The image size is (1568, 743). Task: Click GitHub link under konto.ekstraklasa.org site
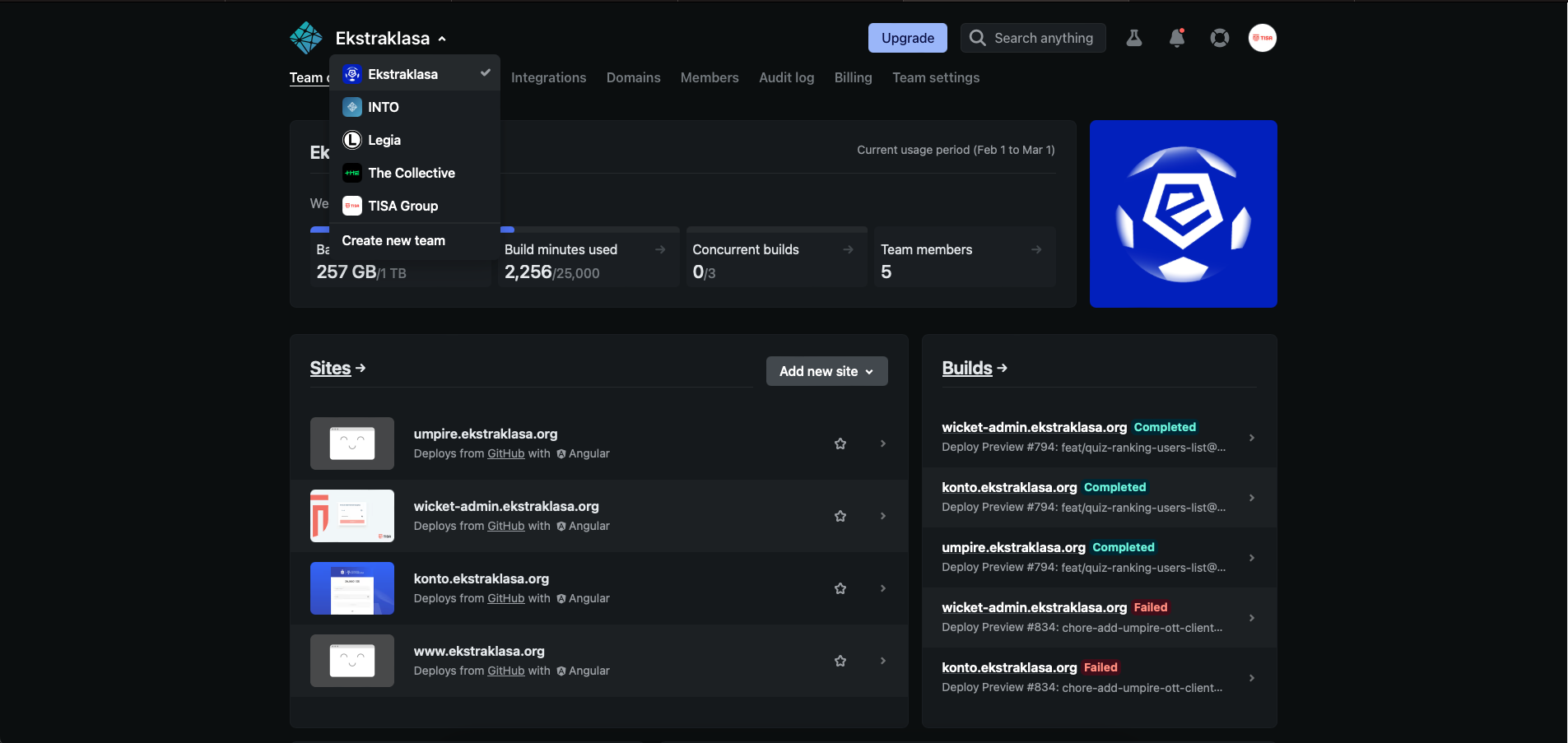[505, 598]
